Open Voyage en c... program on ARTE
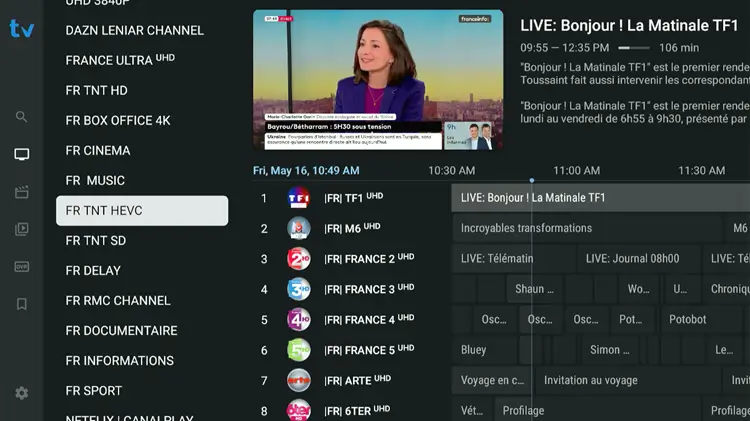This screenshot has height=421, width=750. point(492,380)
